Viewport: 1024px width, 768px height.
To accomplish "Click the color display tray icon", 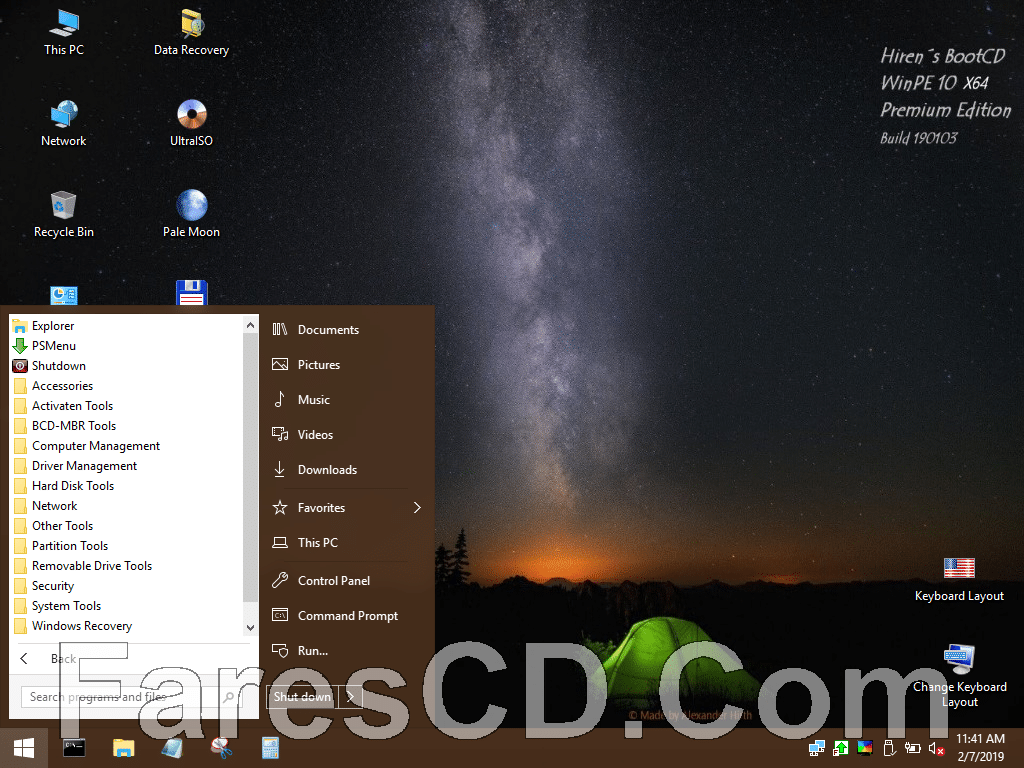I will point(865,748).
